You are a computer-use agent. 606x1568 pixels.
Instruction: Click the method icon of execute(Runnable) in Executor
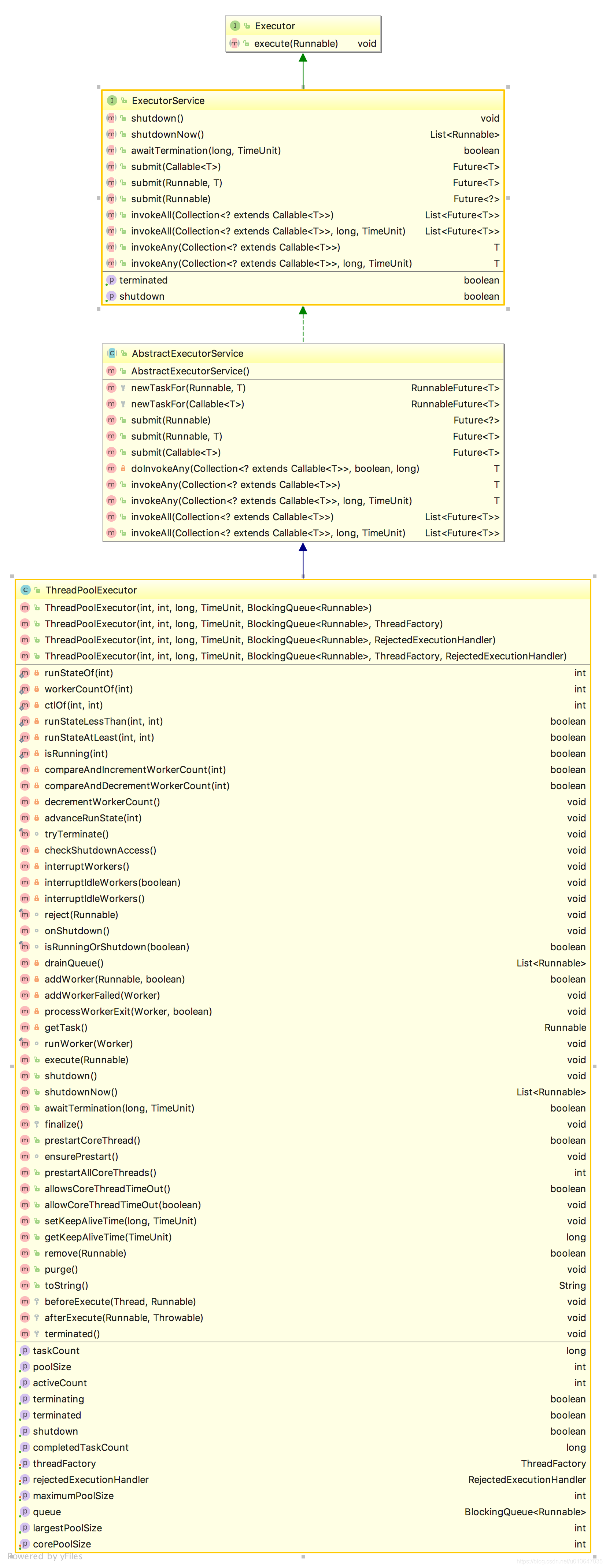click(234, 43)
